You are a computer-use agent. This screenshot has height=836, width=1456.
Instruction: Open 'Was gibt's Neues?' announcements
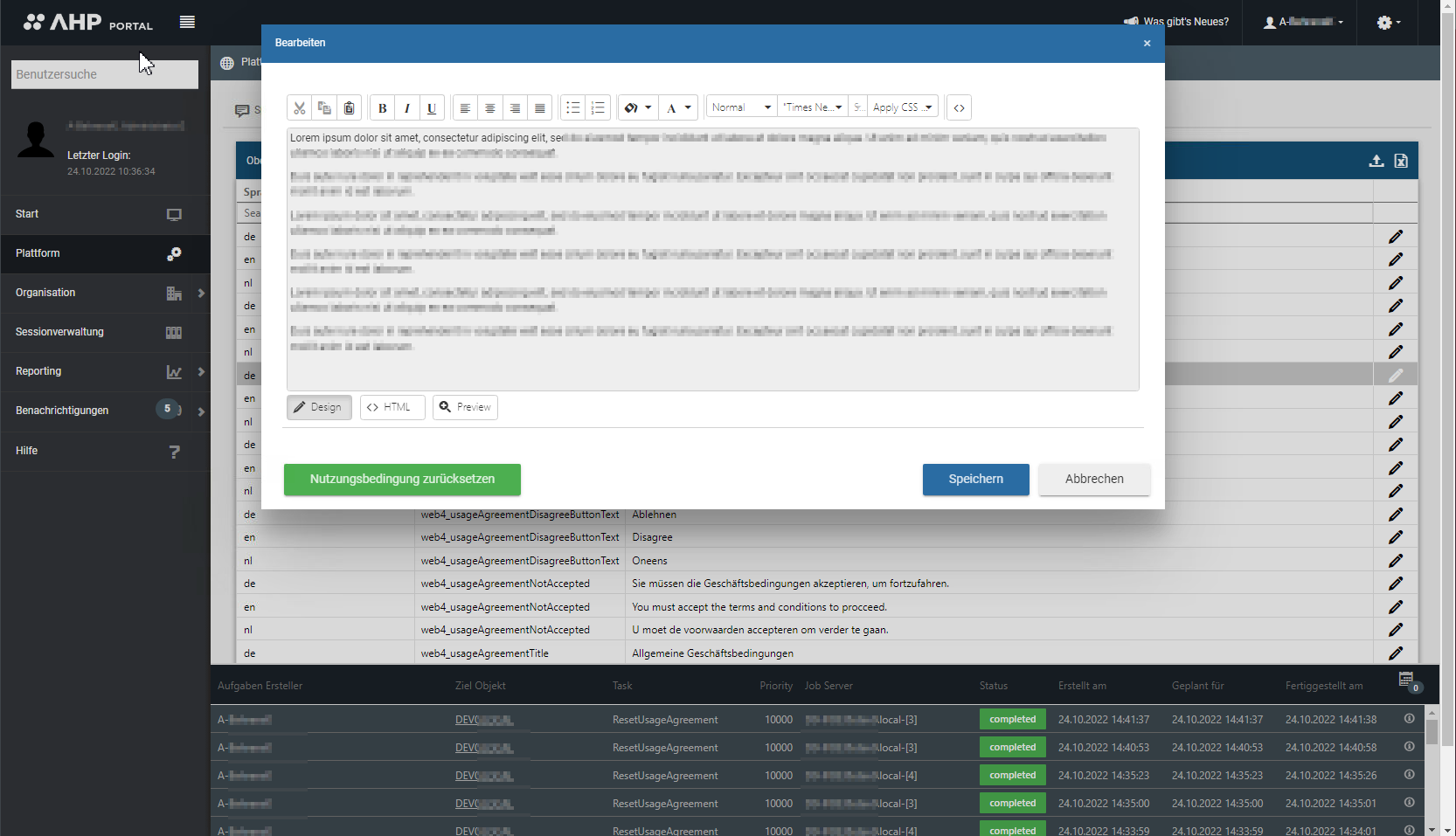(x=1176, y=22)
